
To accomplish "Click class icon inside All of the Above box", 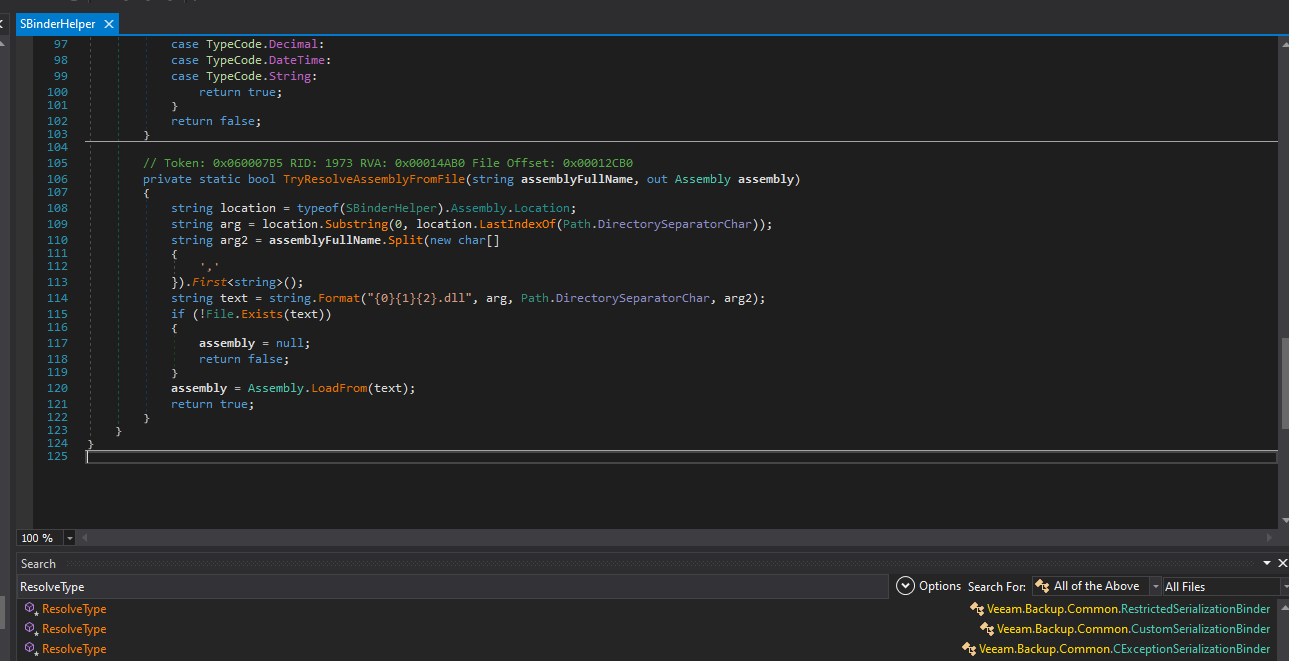I will (x=1043, y=586).
